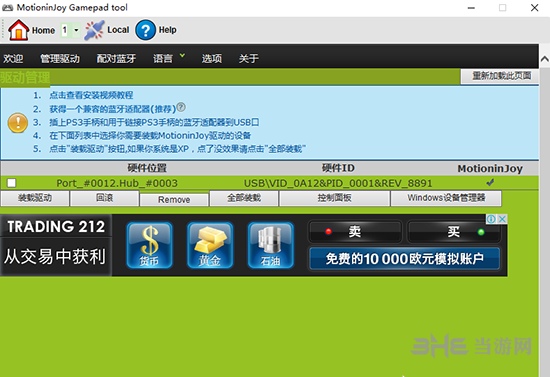Click the 回滚 rollback button
550x377 pixels.
(x=105, y=198)
